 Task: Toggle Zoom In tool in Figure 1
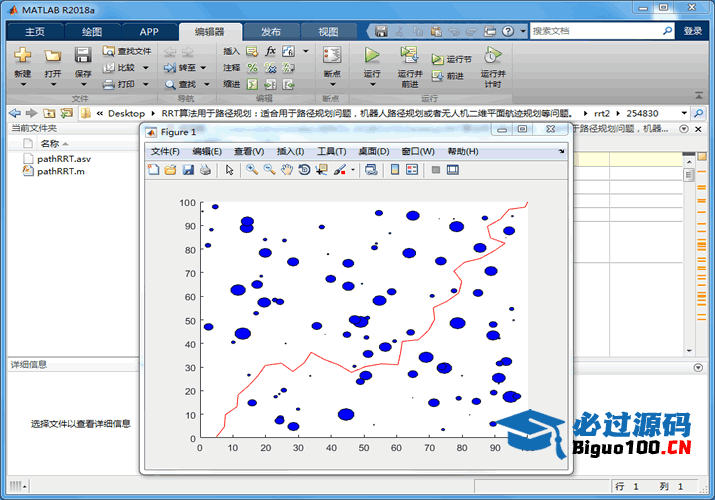[252, 170]
